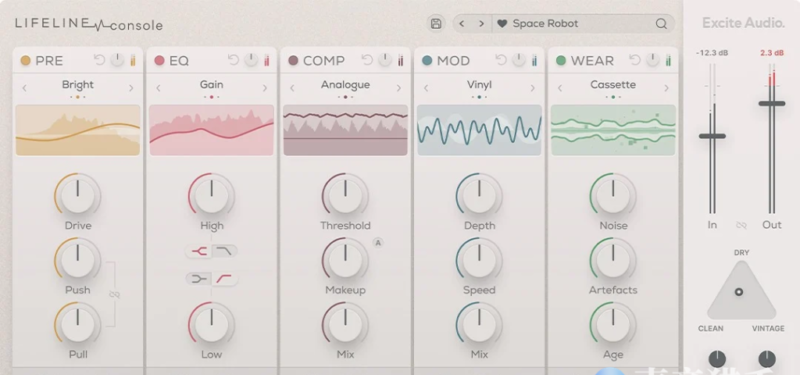Switch PRE to the next mode after Bright
The width and height of the screenshot is (800, 375).
pos(131,88)
